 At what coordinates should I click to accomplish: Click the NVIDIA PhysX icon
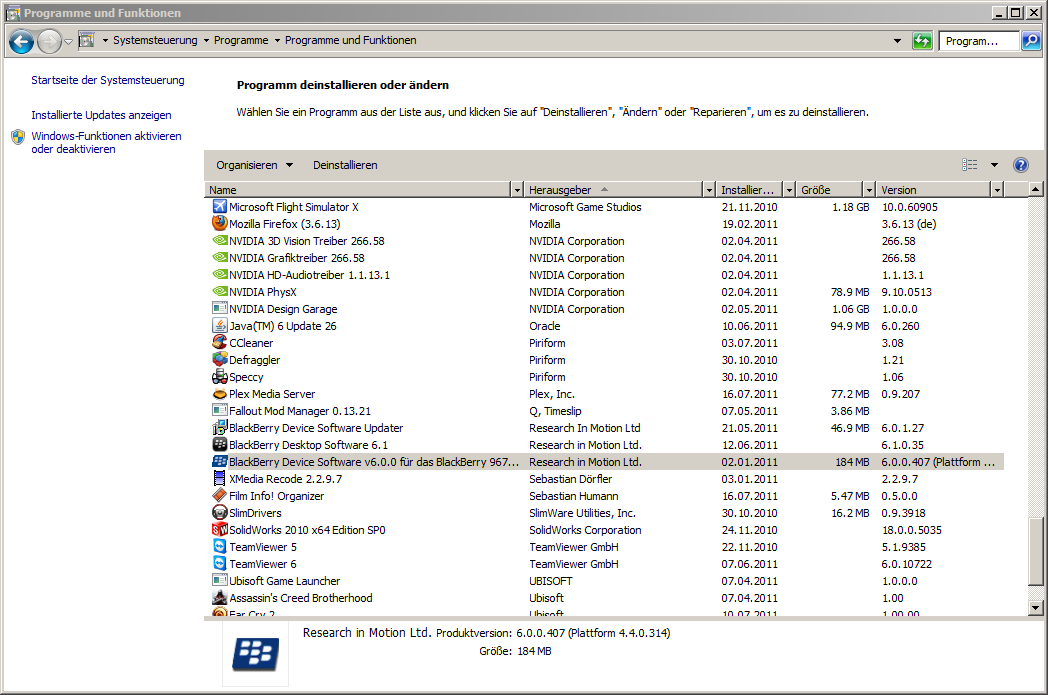coord(219,291)
